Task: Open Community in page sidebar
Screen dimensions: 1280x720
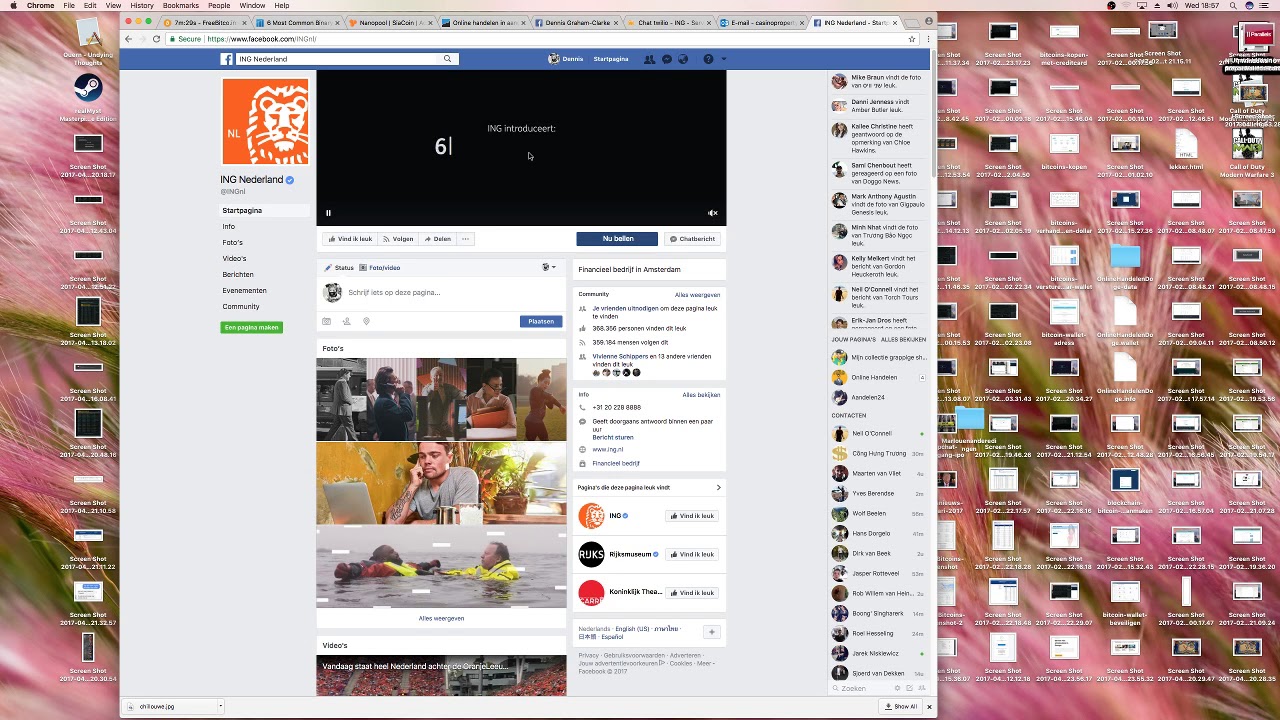Action: (241, 307)
